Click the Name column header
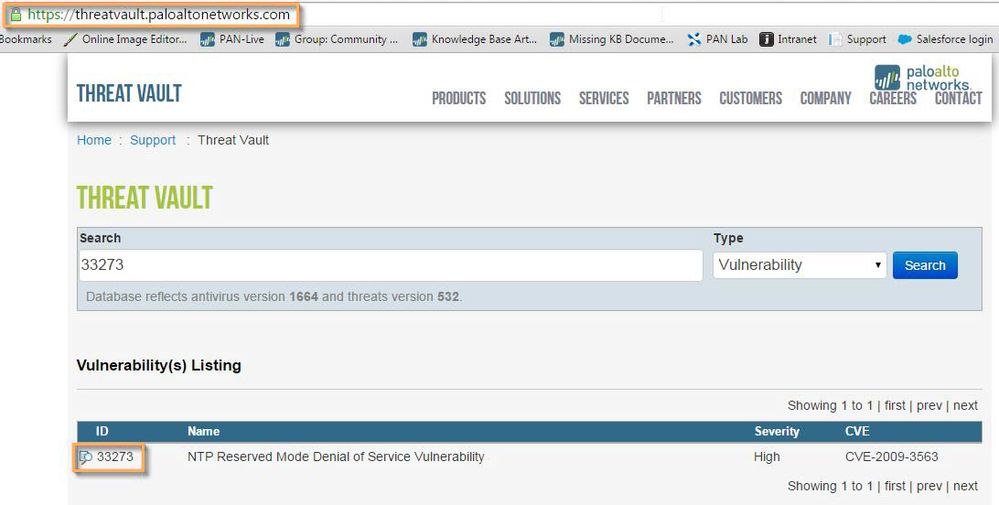Viewport: 999px width, 505px height. pos(203,432)
